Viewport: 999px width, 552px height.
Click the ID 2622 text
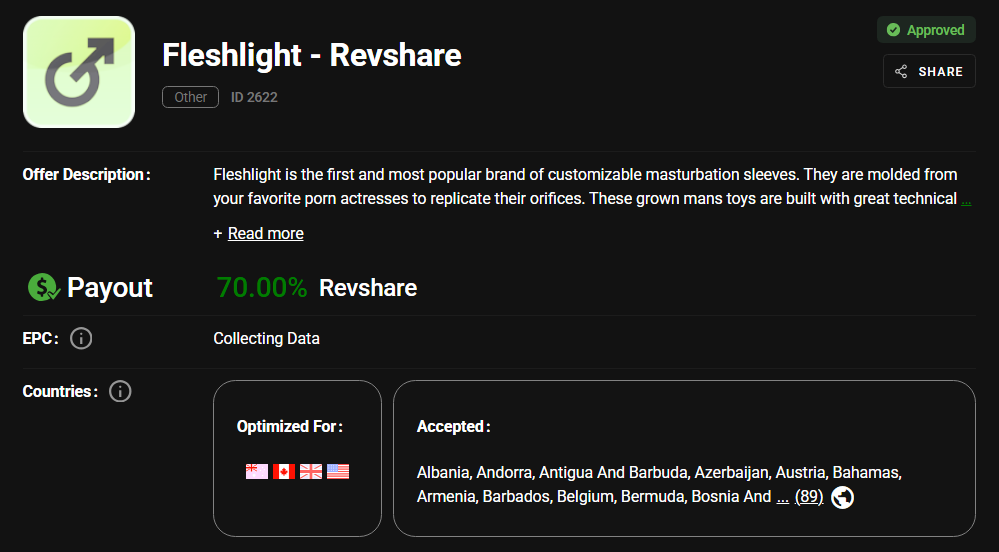[254, 97]
